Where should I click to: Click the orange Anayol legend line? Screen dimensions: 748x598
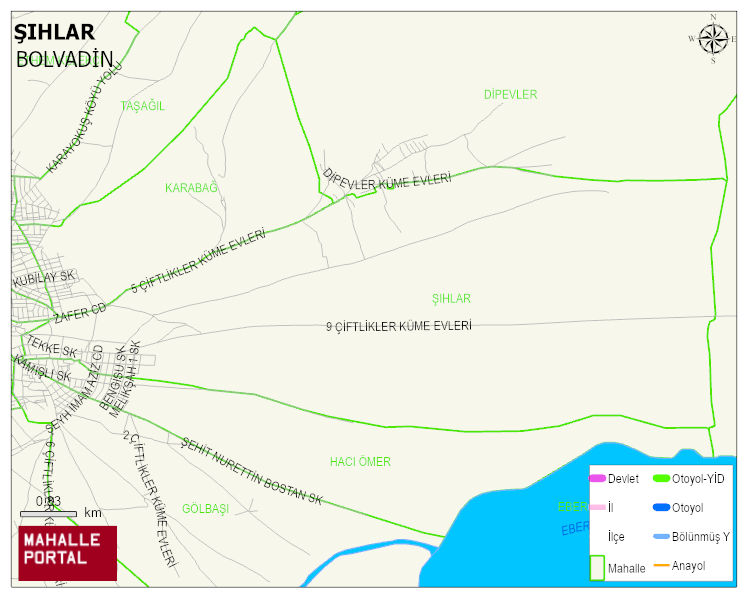660,566
